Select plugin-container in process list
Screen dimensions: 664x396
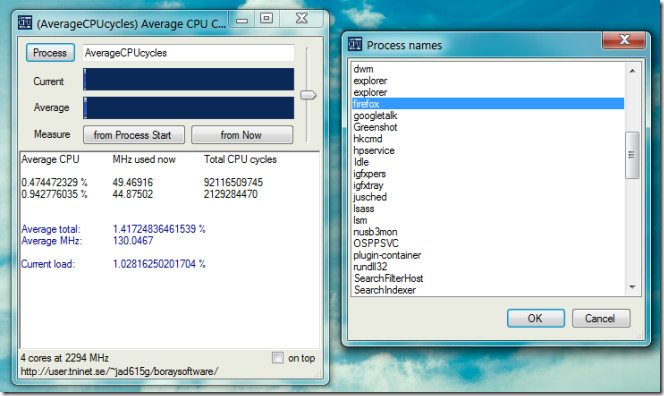(488, 255)
